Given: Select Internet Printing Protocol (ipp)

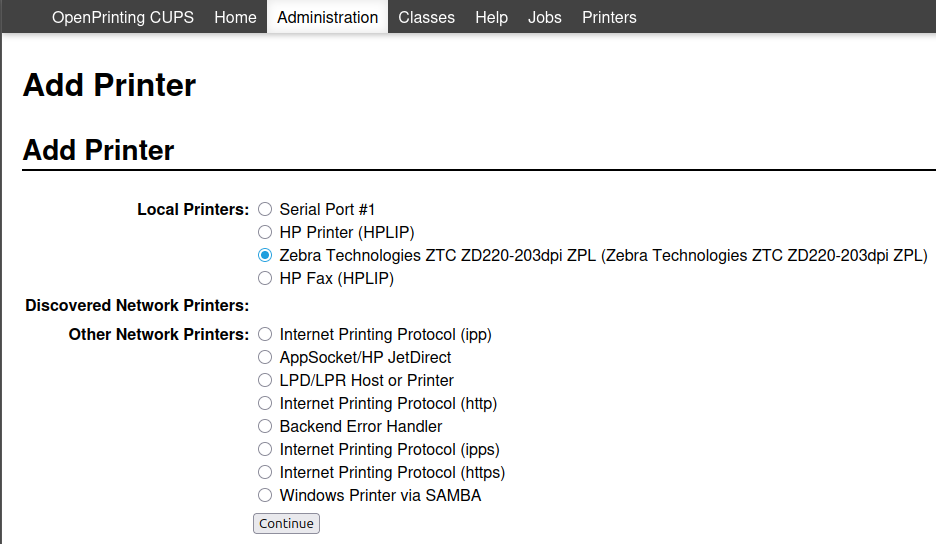Looking at the screenshot, I should pos(265,334).
